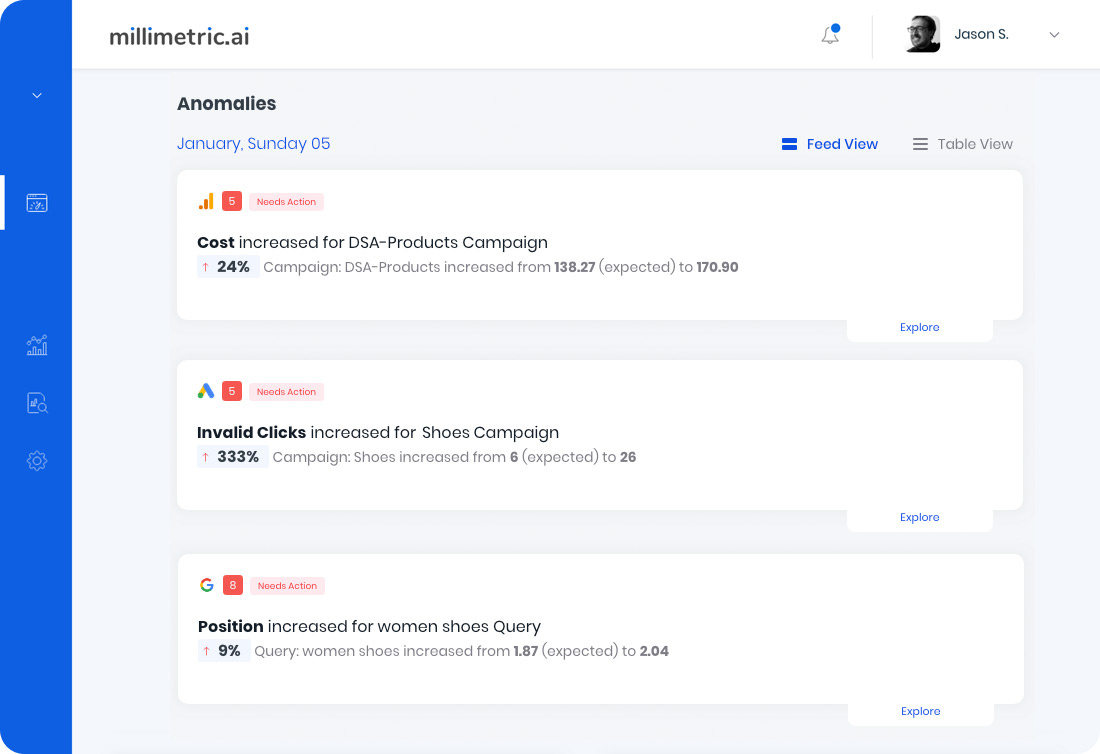Click the Google Ads icon on Invalid Clicks card

tap(206, 391)
